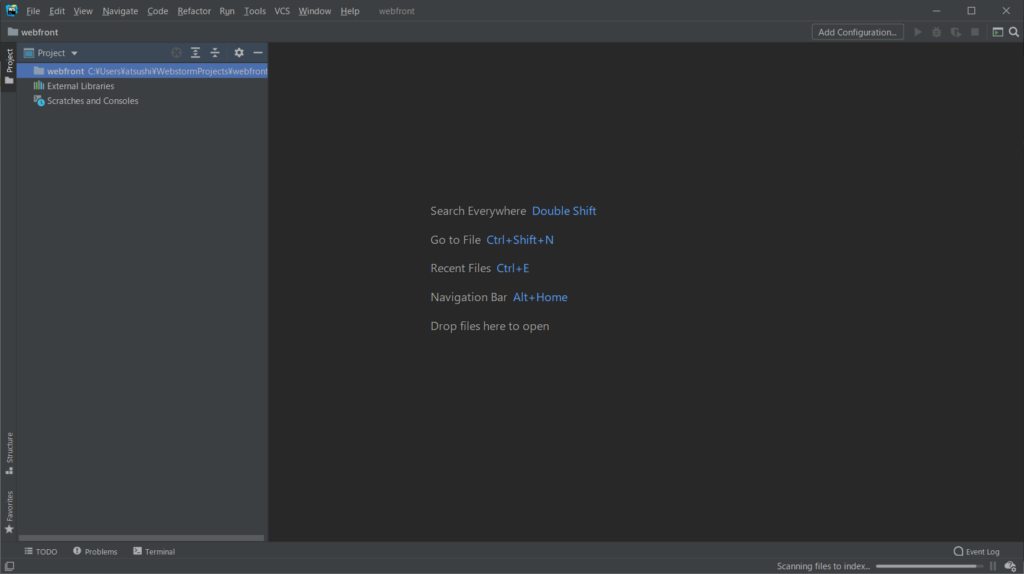1024x574 pixels.
Task: Click Ctrl+Shift+N shortcut text
Action: pos(520,240)
